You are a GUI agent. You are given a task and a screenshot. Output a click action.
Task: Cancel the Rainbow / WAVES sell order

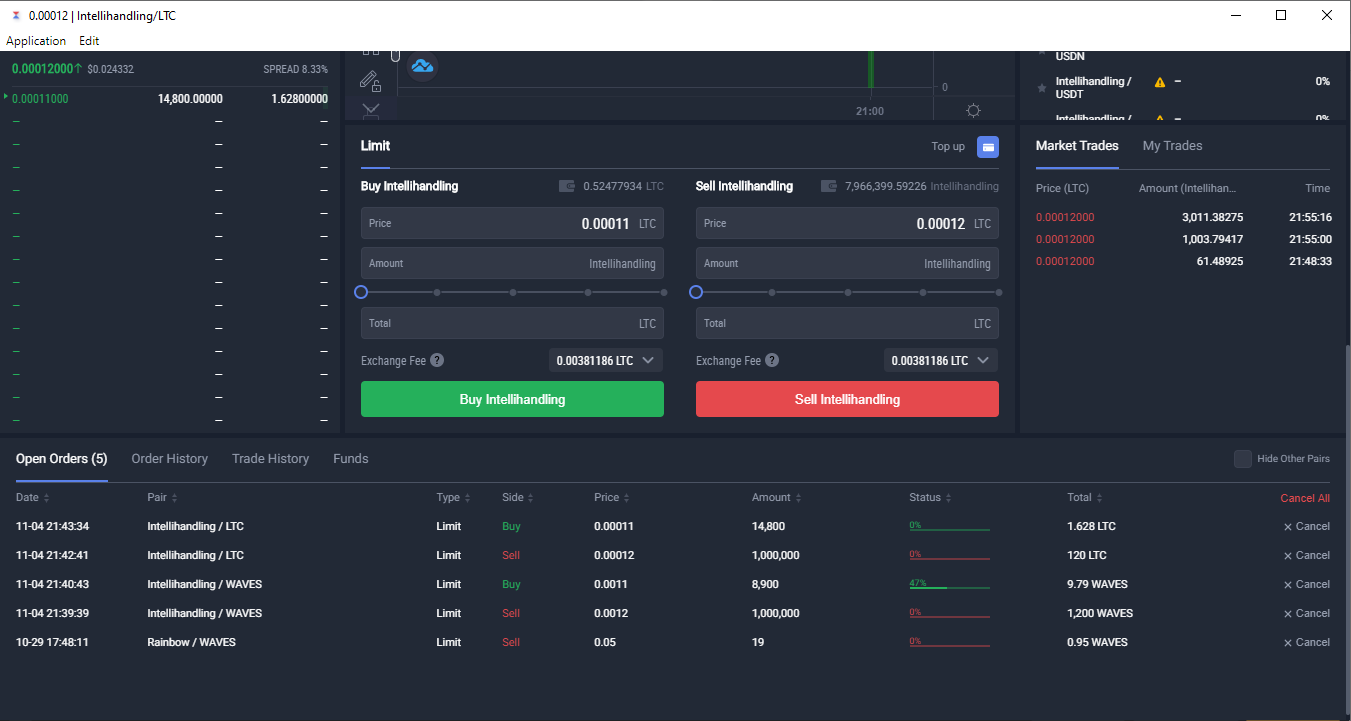1307,642
